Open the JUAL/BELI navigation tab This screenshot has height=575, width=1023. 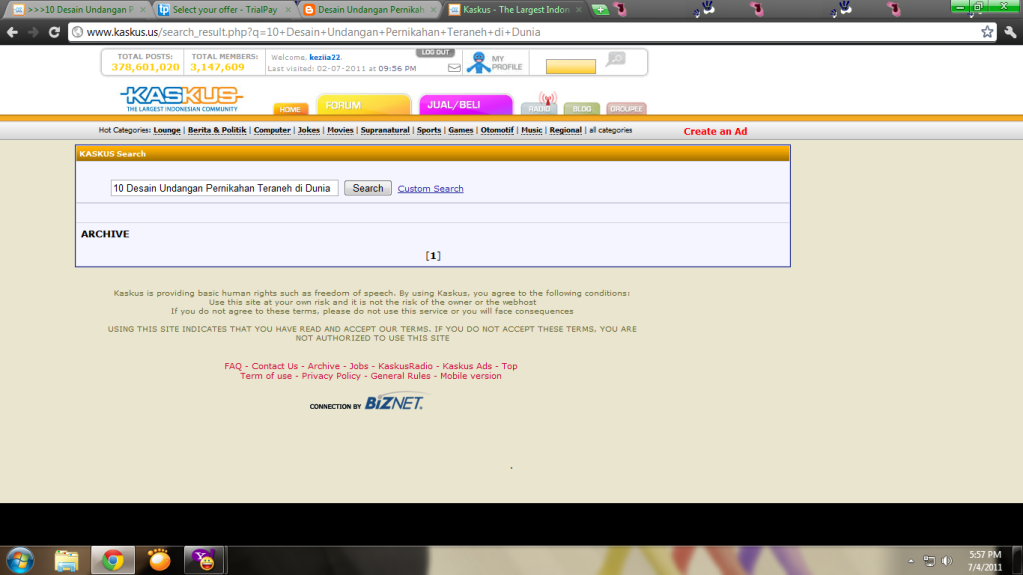pos(466,105)
